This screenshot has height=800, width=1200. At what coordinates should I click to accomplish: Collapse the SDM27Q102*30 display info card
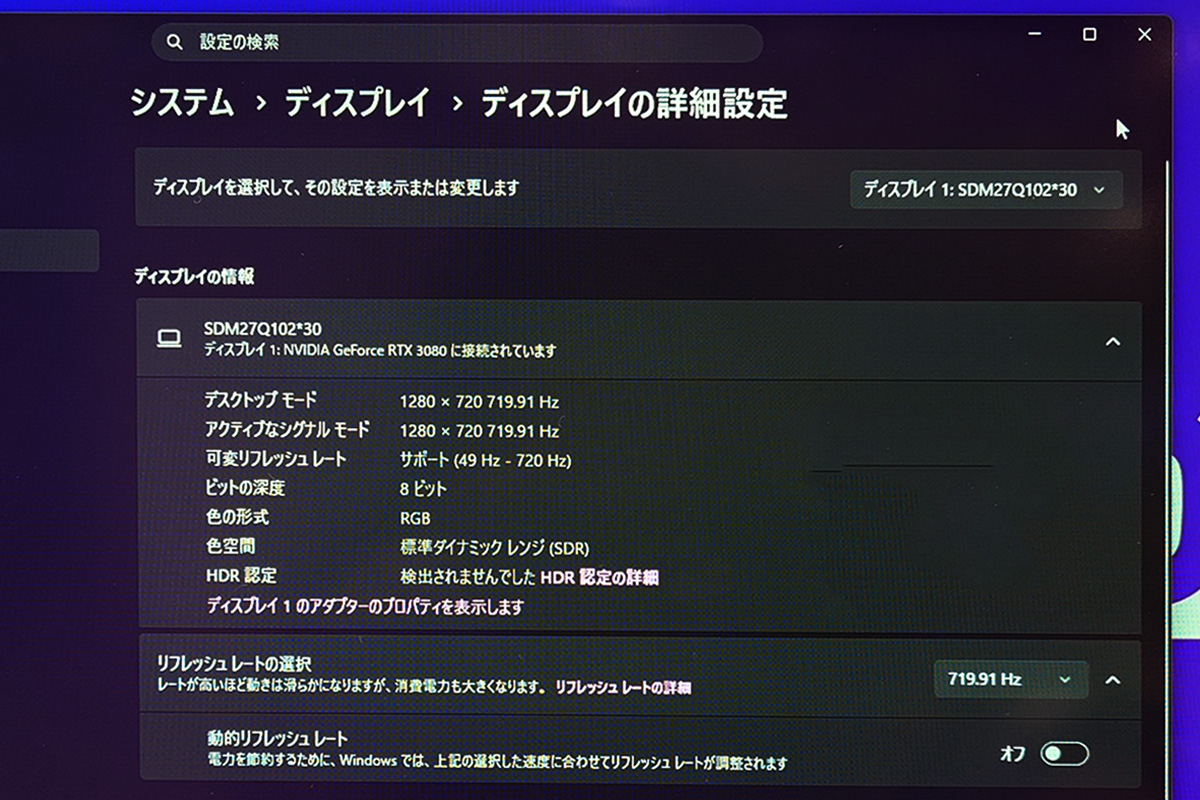(x=1112, y=342)
